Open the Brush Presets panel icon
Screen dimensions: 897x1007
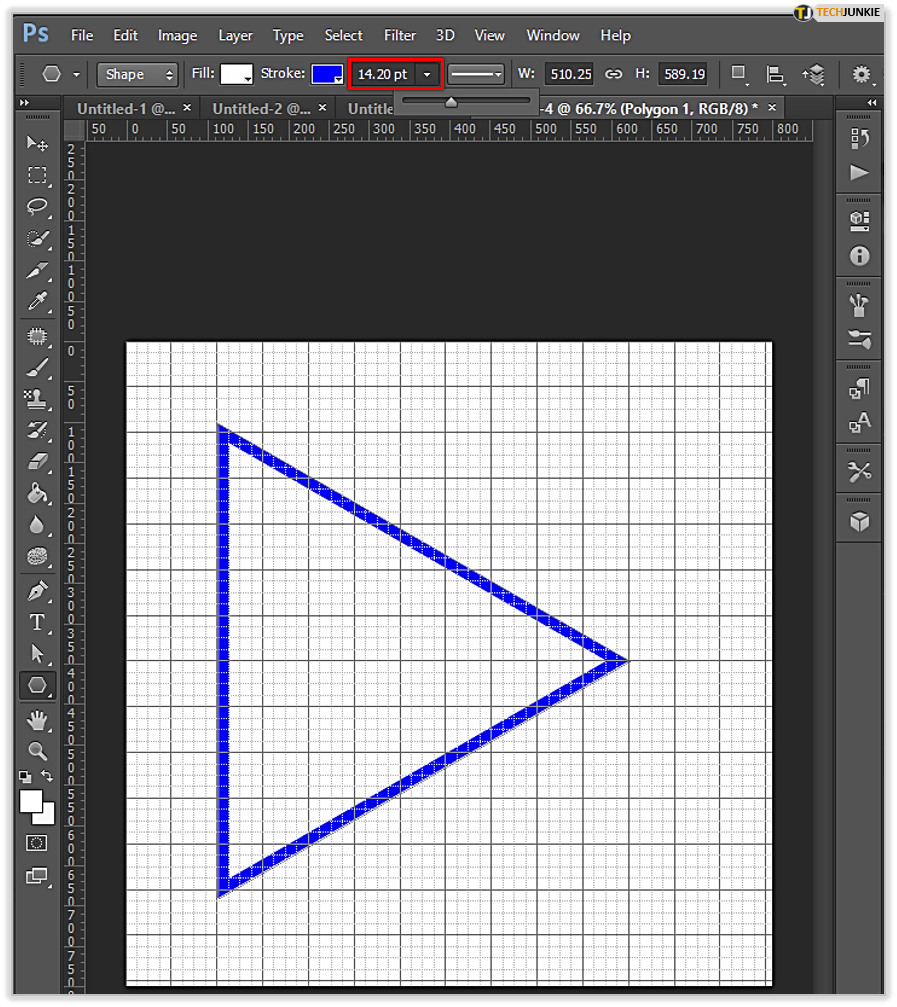coord(859,338)
